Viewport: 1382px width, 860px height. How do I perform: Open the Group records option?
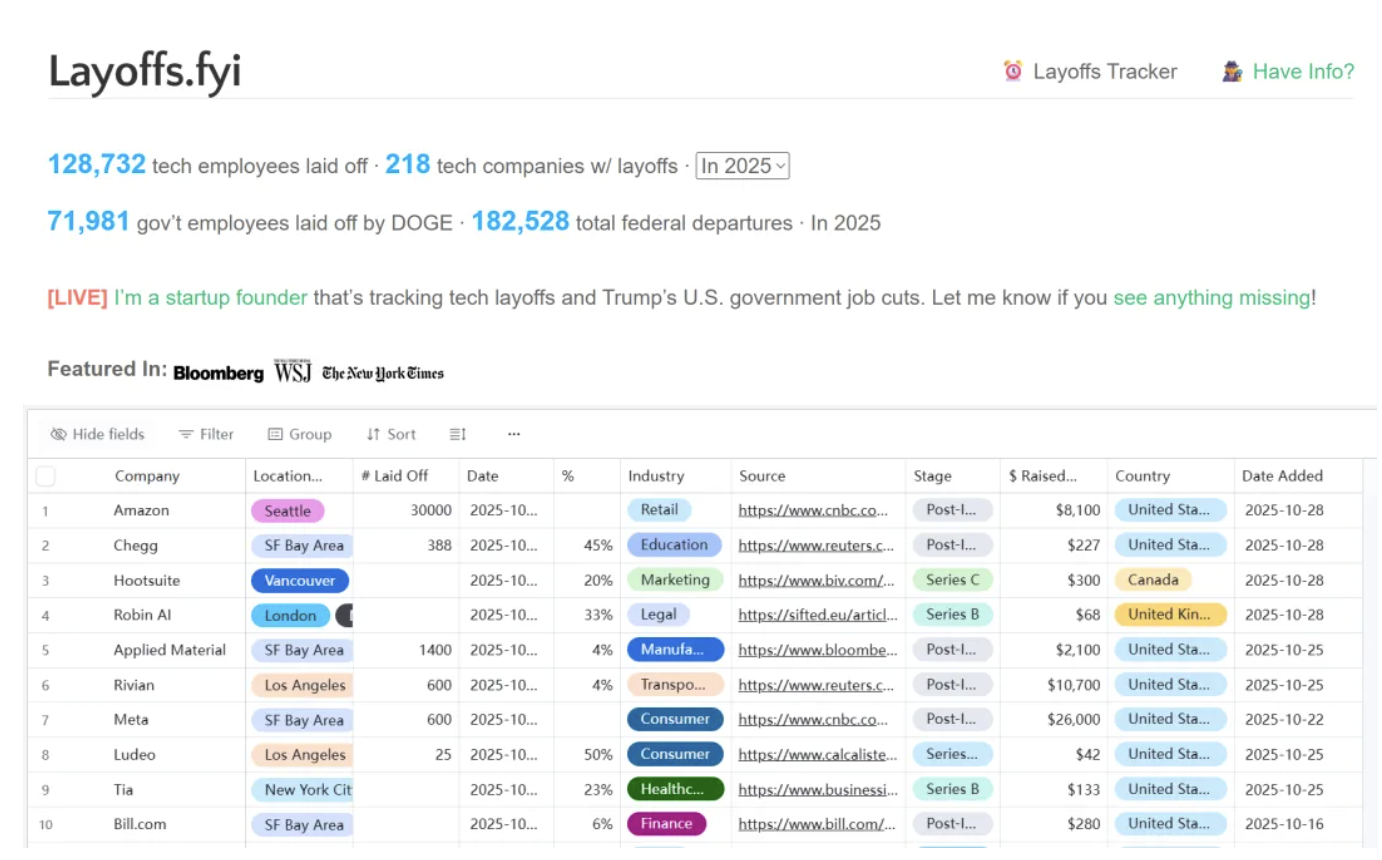coord(299,435)
